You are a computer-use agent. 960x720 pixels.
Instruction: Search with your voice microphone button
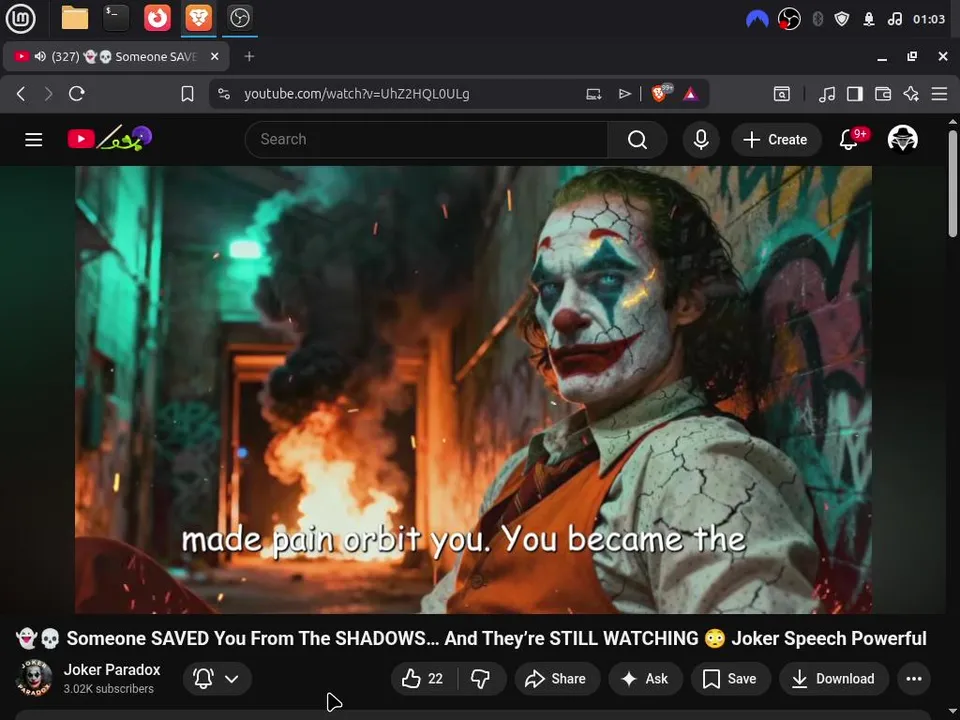[x=701, y=140]
